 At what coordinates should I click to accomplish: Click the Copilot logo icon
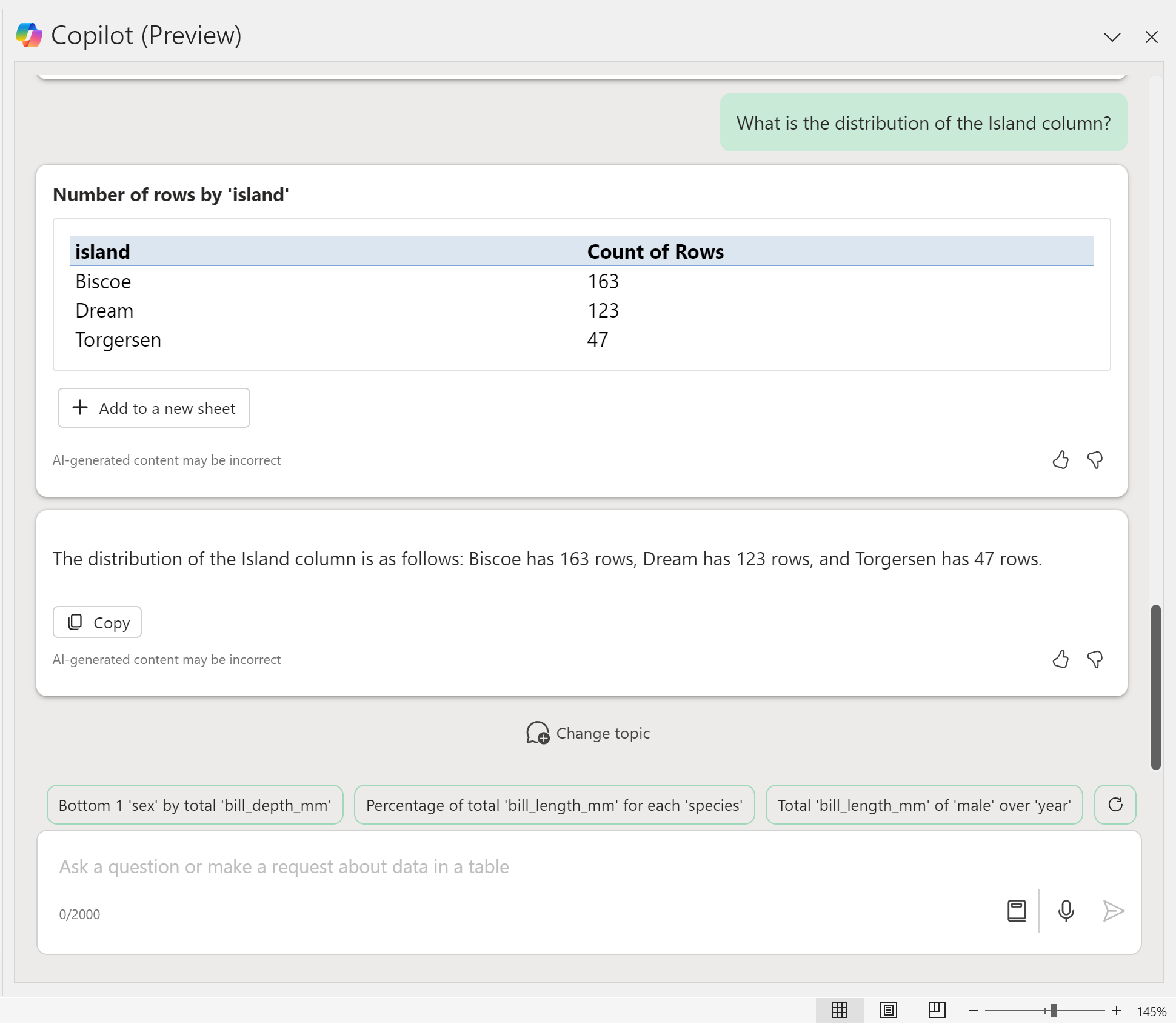(x=29, y=35)
